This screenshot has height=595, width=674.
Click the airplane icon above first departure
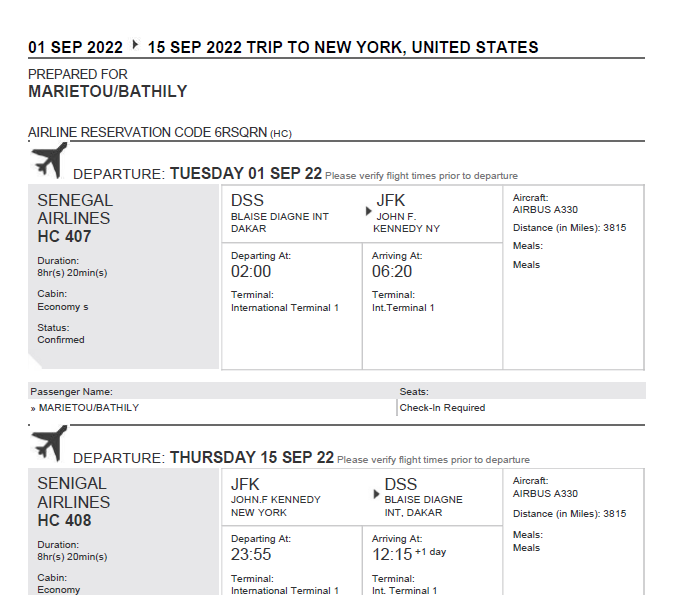(x=49, y=160)
